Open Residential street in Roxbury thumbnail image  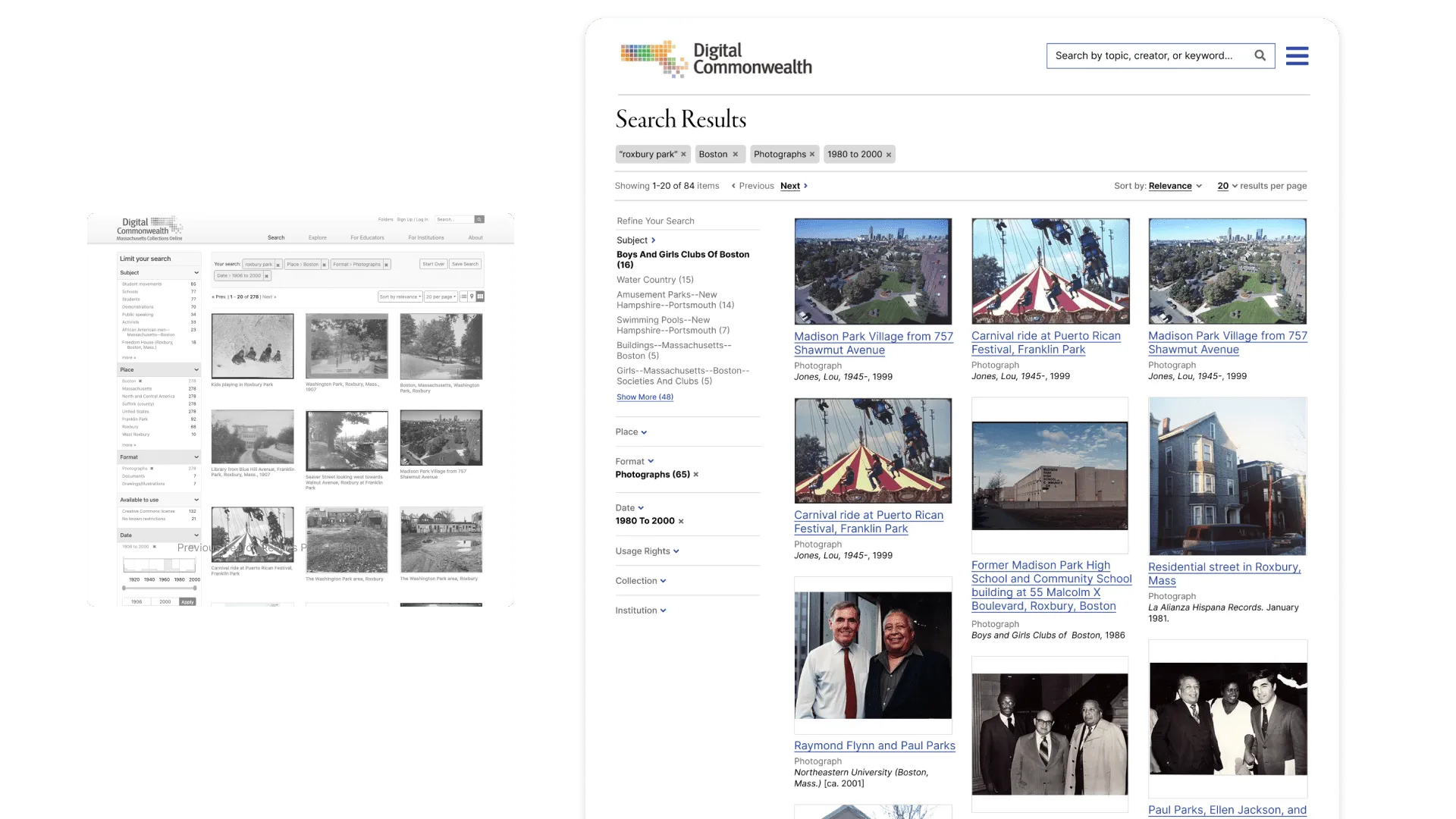pyautogui.click(x=1227, y=476)
